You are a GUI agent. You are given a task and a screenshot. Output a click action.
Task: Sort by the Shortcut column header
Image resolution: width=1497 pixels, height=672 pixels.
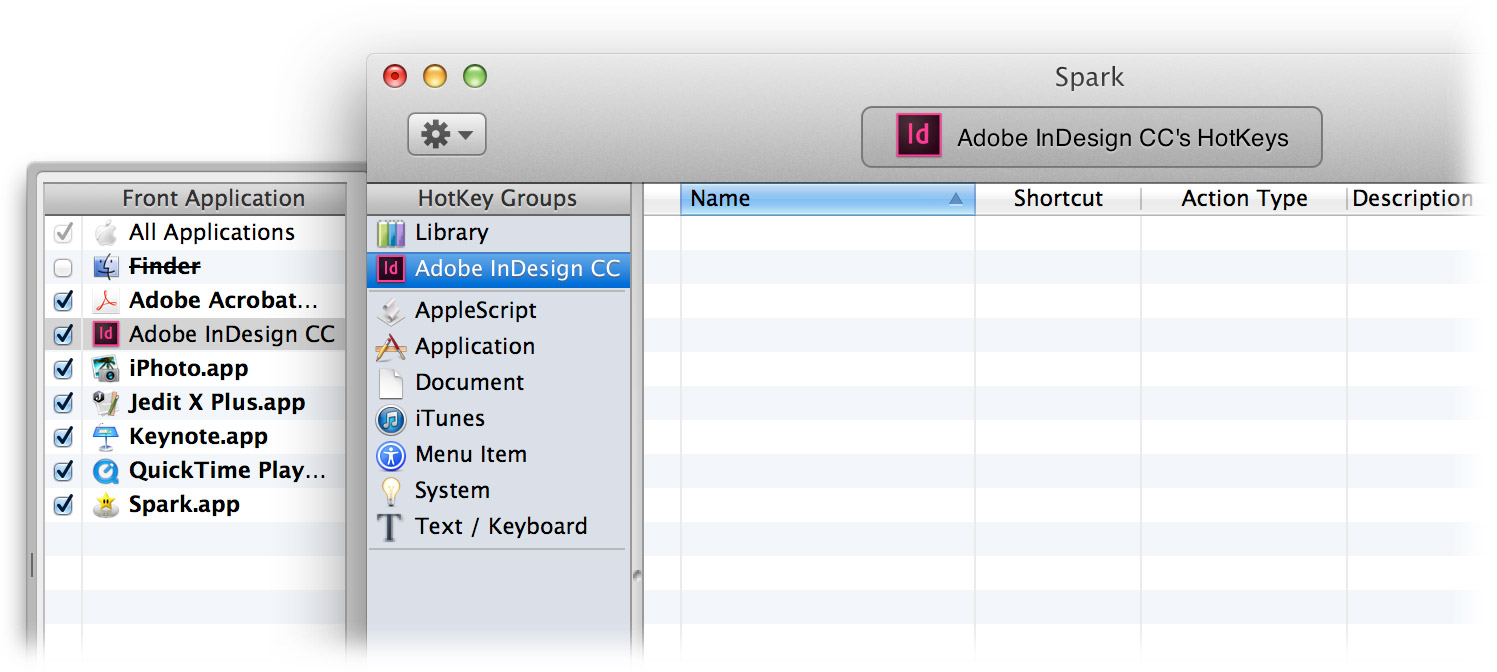(1058, 199)
